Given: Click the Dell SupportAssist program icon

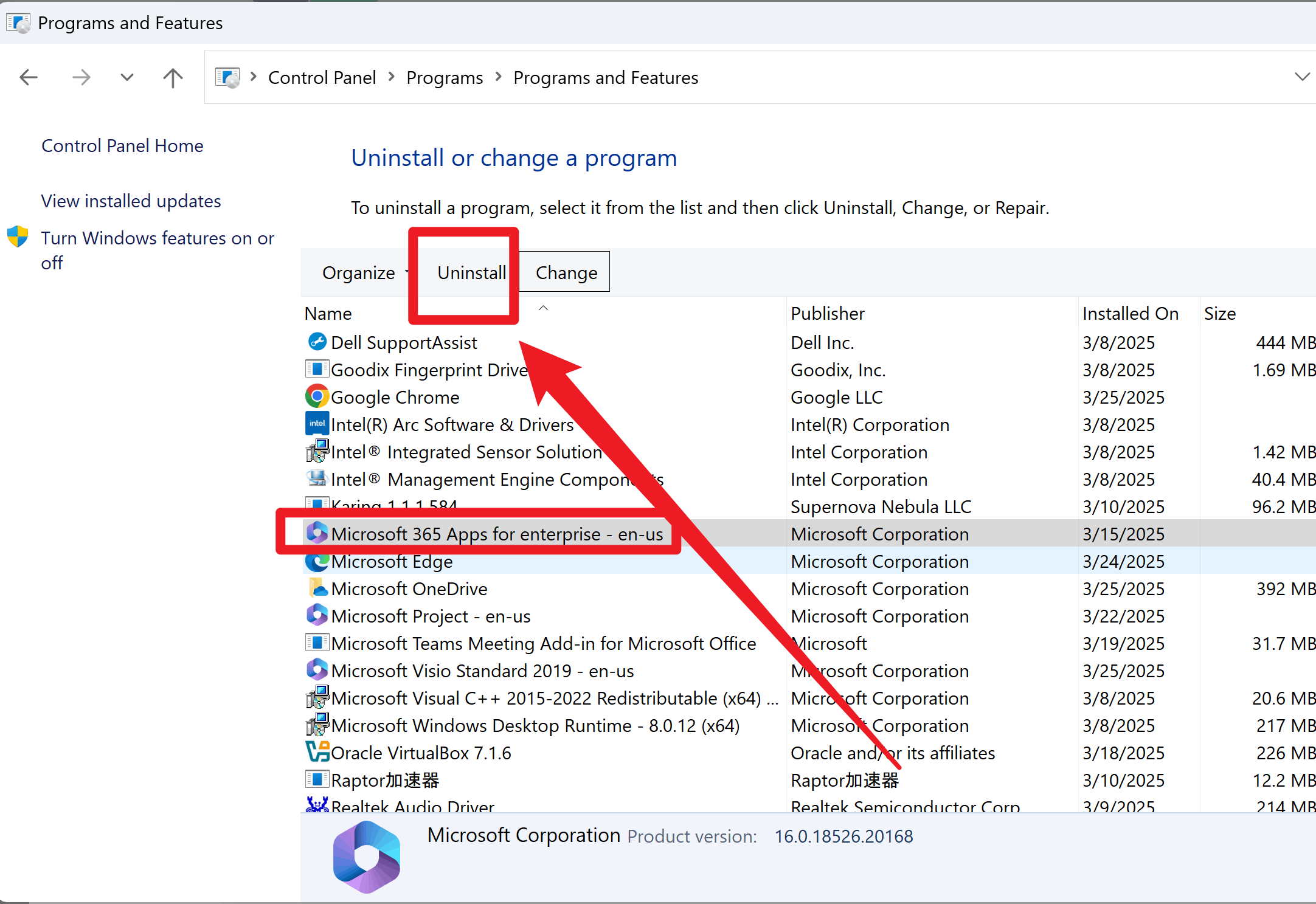Looking at the screenshot, I should click(x=317, y=342).
